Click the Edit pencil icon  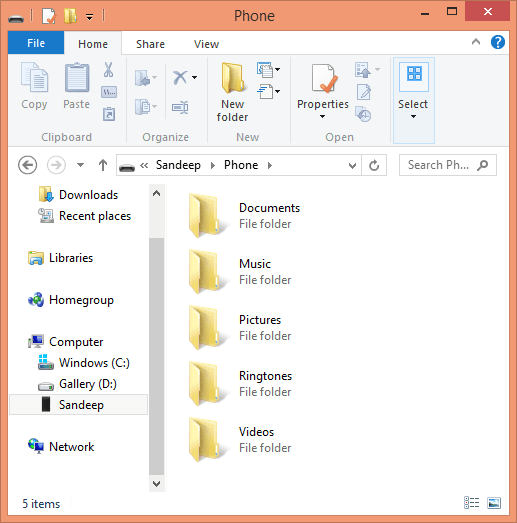click(364, 92)
